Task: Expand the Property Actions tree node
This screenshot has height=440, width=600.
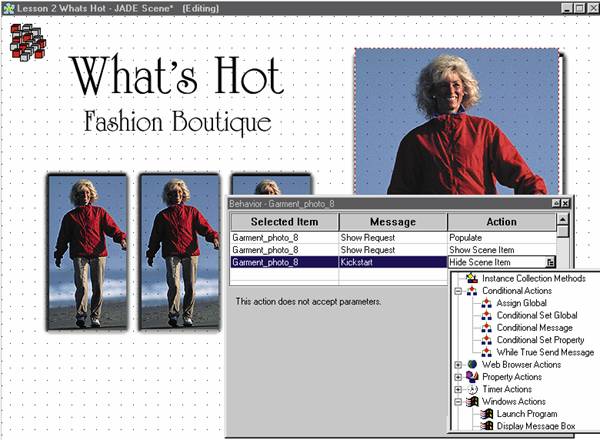Action: pyautogui.click(x=458, y=377)
